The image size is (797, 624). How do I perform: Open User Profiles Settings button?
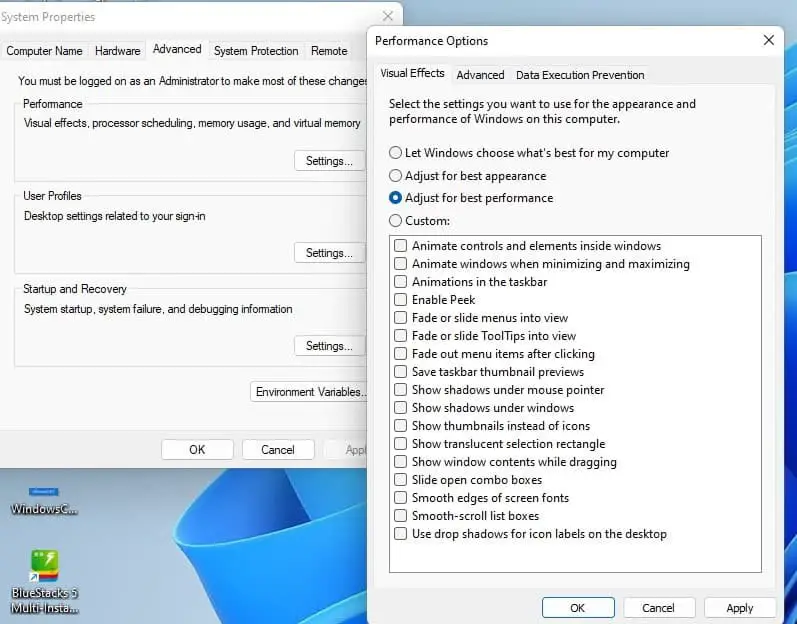coord(329,253)
